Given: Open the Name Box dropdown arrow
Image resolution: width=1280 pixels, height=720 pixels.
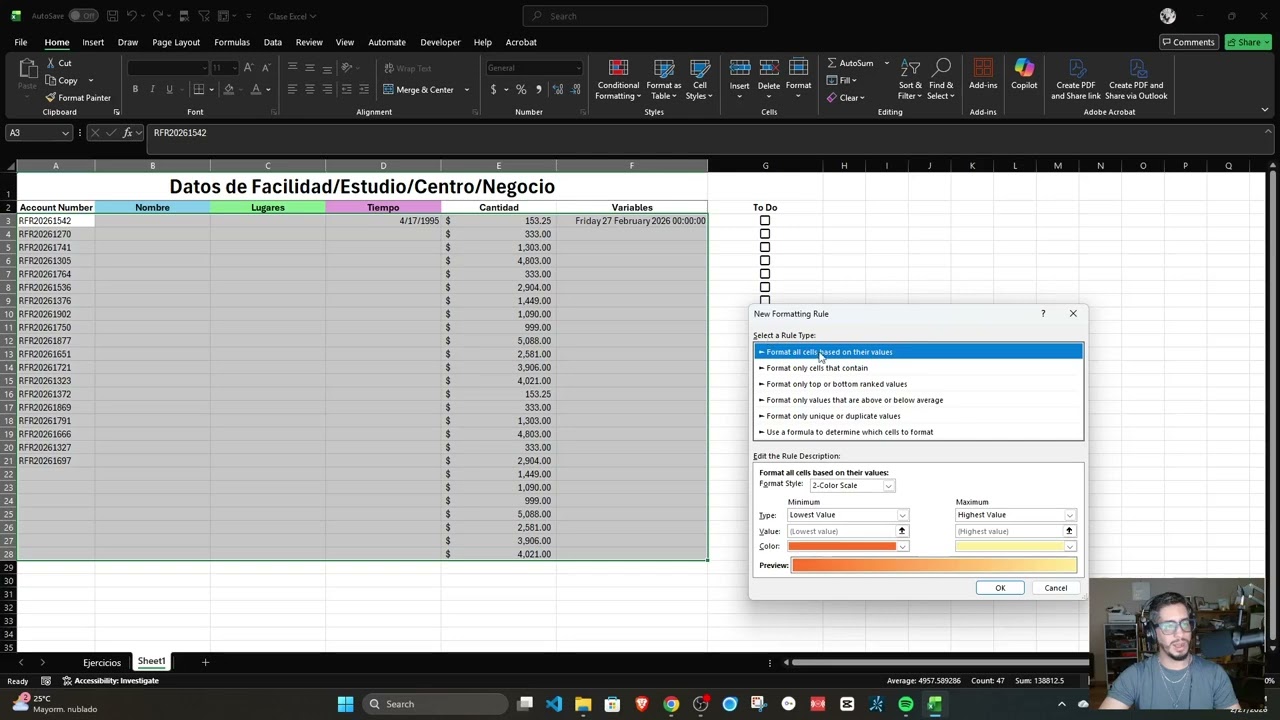Looking at the screenshot, I should tap(65, 133).
